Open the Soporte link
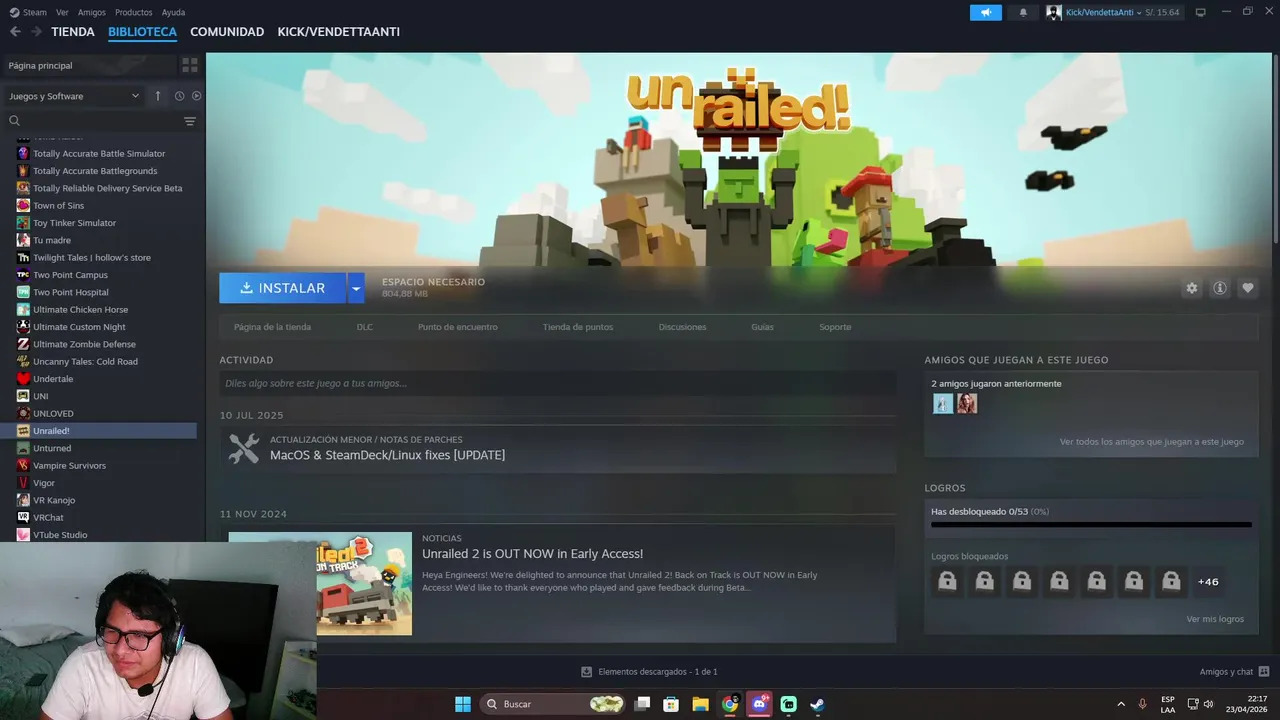 pos(835,327)
